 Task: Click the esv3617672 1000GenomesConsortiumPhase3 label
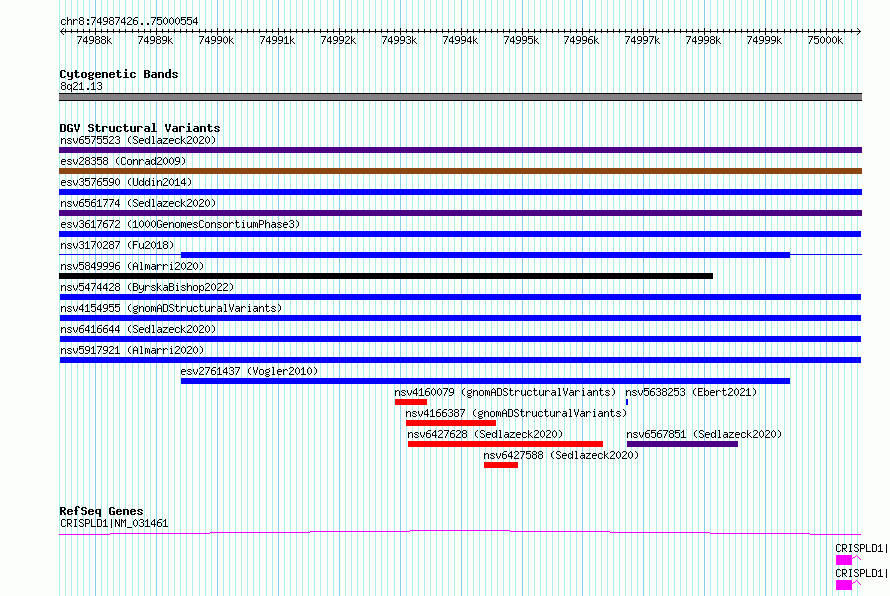tap(180, 224)
